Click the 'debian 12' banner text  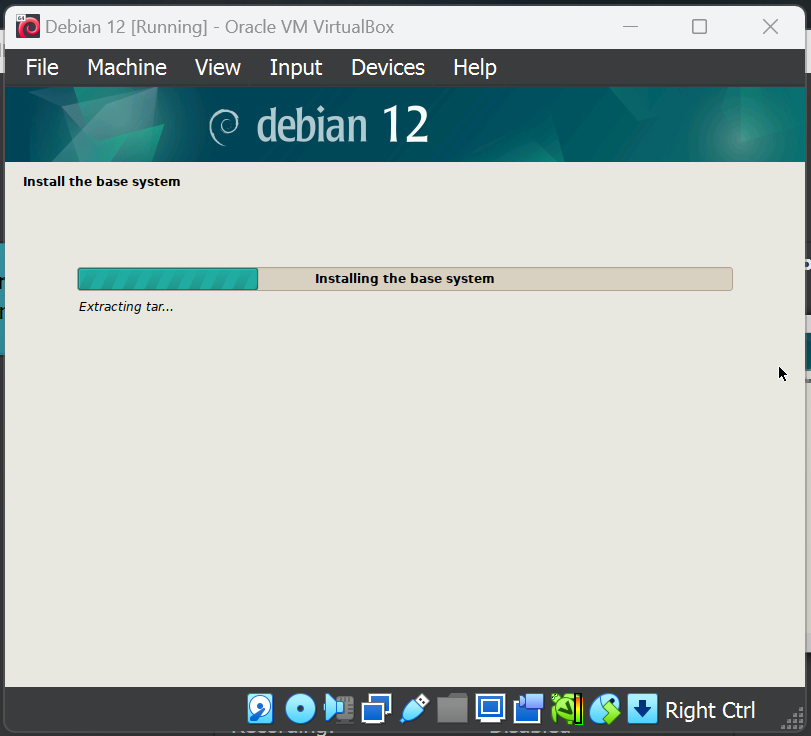342,124
